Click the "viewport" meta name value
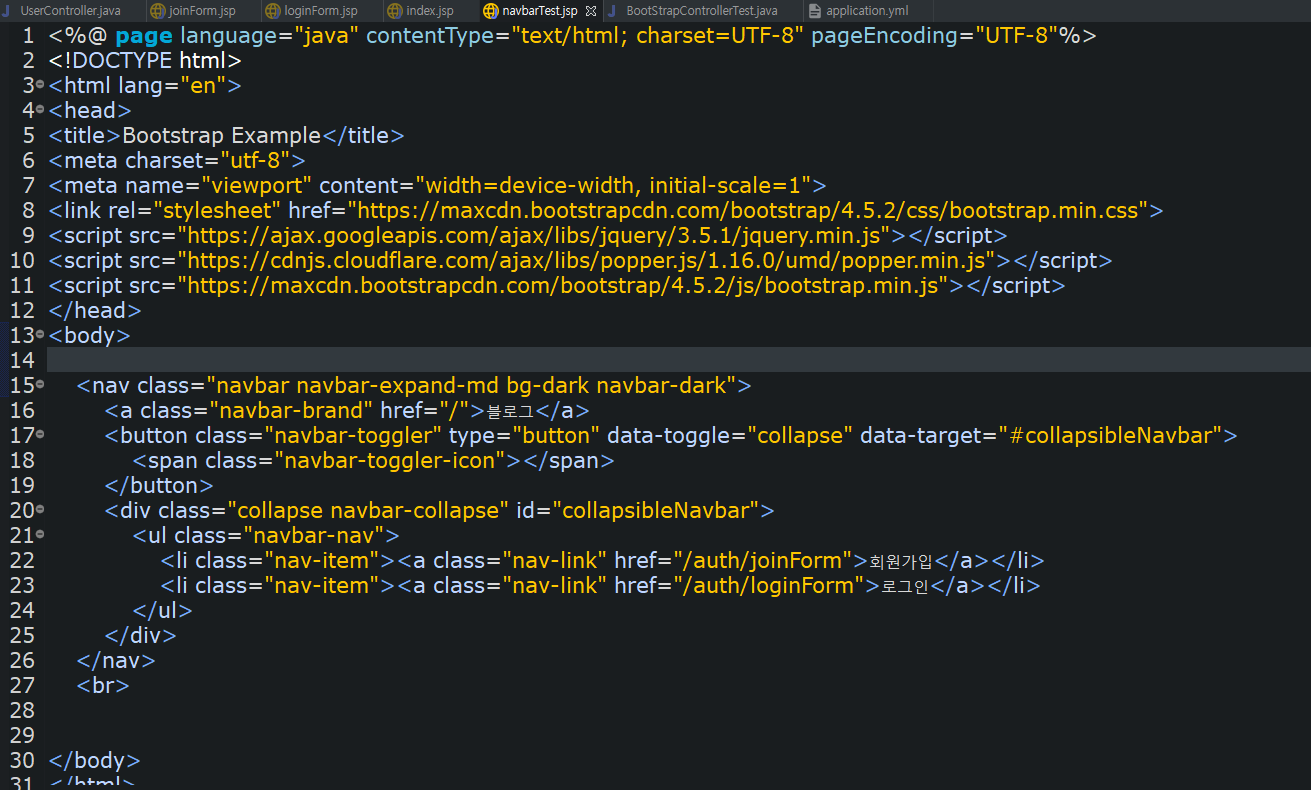The width and height of the screenshot is (1311, 790). pyautogui.click(x=257, y=185)
